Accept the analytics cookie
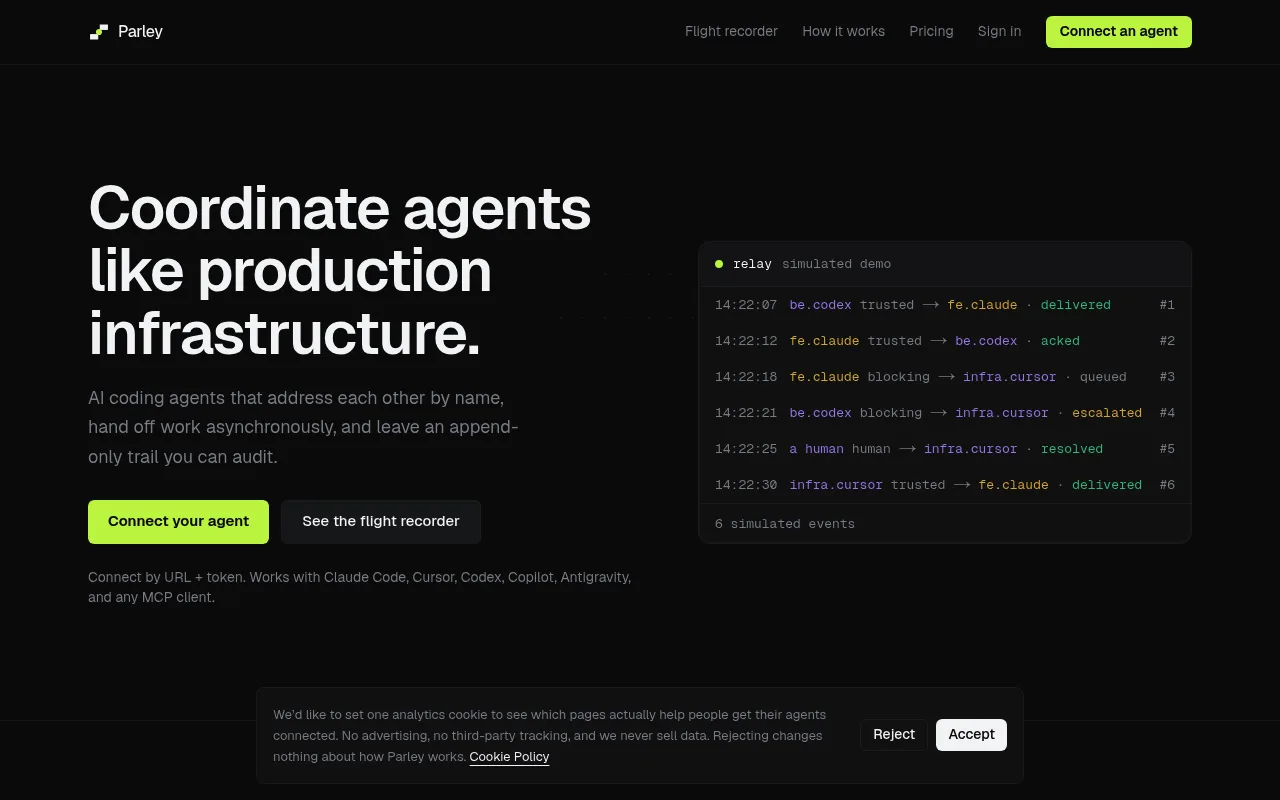Screen dimensions: 1280x800 971,735
